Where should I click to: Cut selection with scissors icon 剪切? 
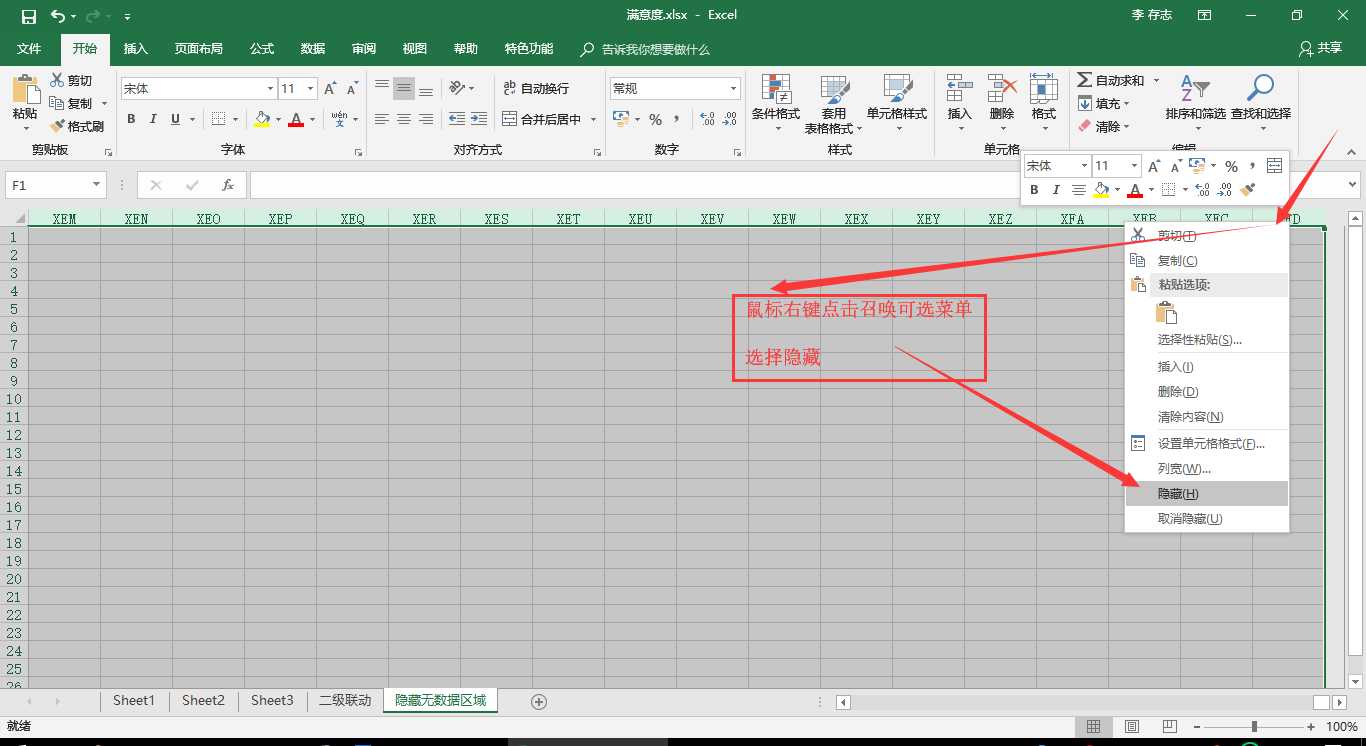coord(71,80)
